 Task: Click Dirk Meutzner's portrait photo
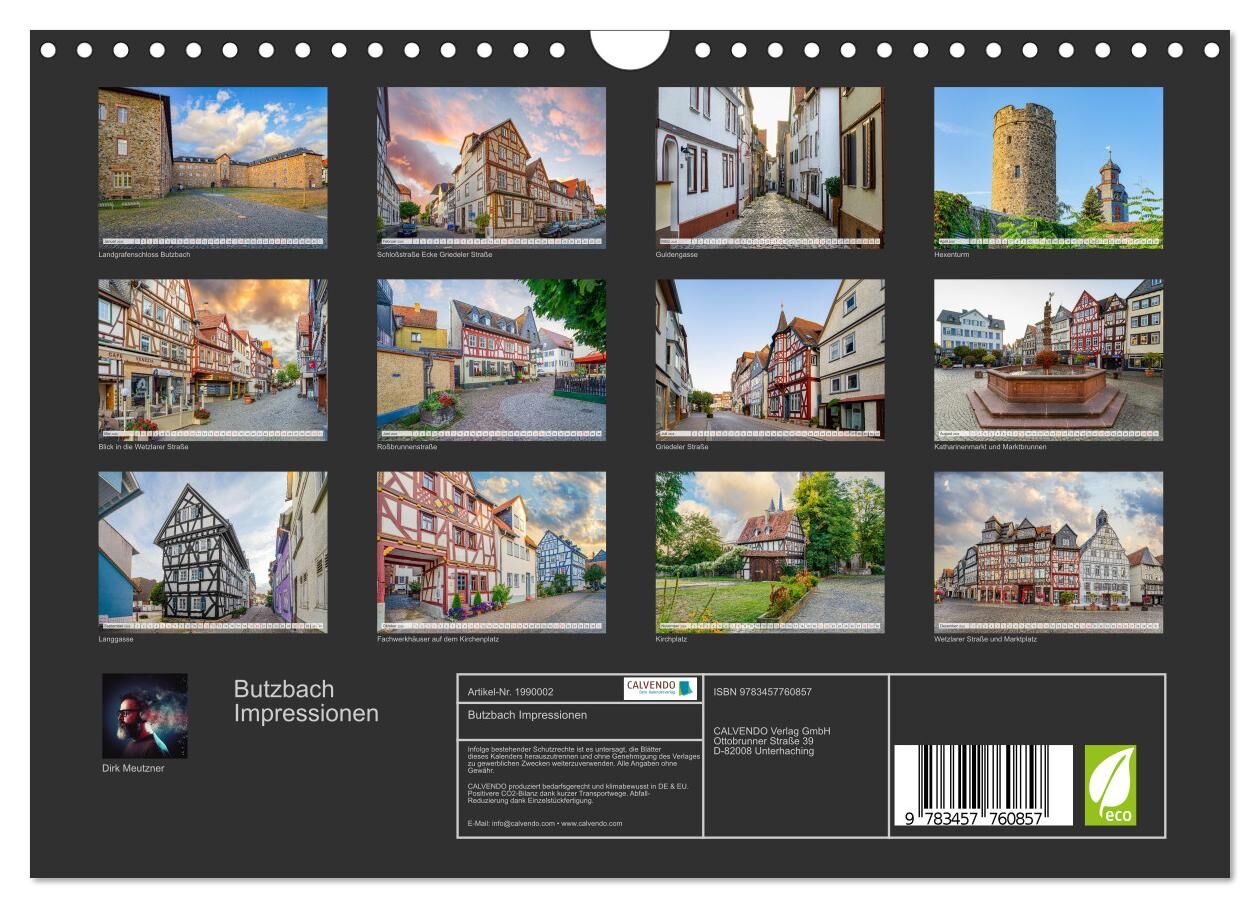(145, 716)
